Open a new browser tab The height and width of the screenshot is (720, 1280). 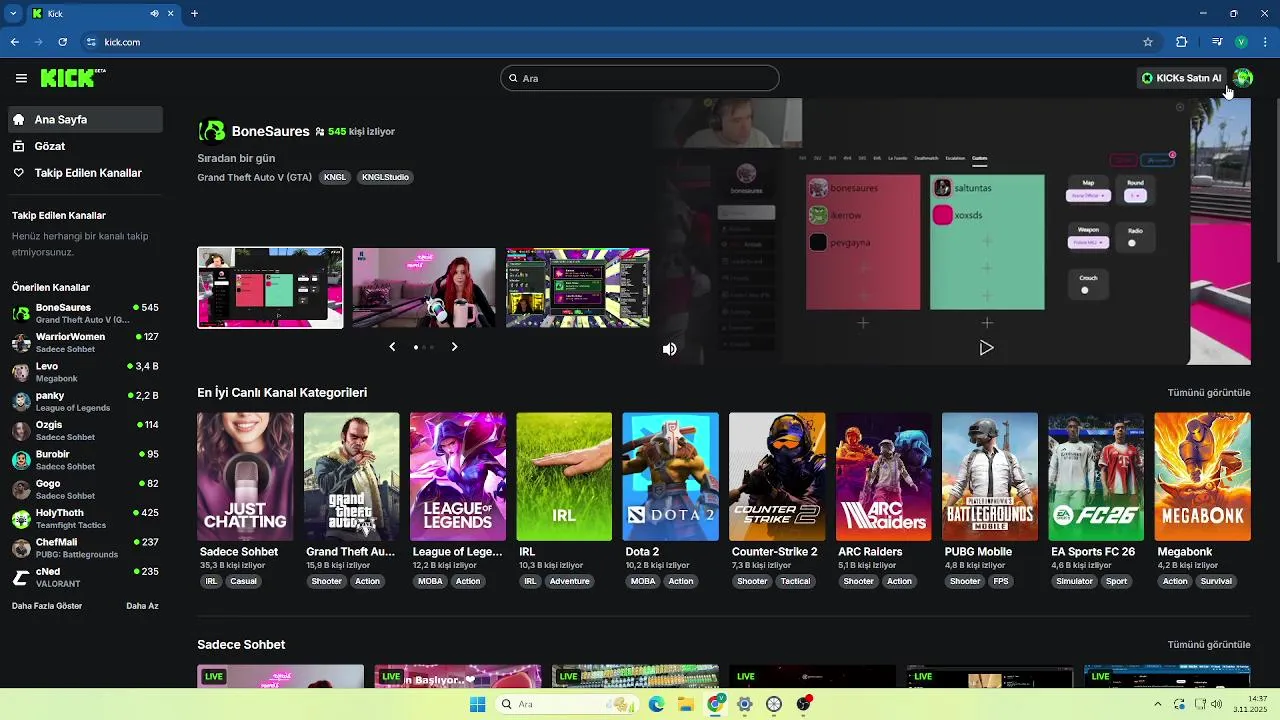pos(194,14)
